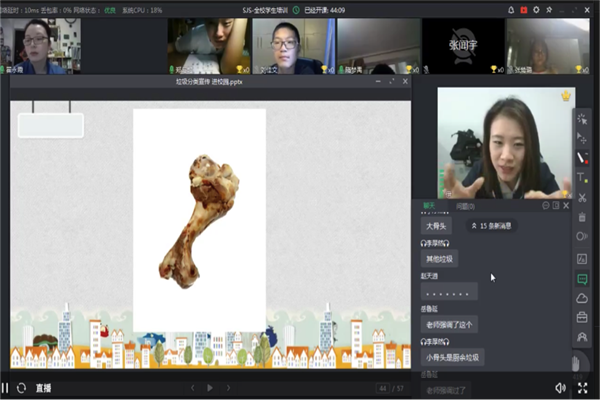This screenshot has height=400, width=600.
Task: Click the slide play button
Action: point(210,388)
